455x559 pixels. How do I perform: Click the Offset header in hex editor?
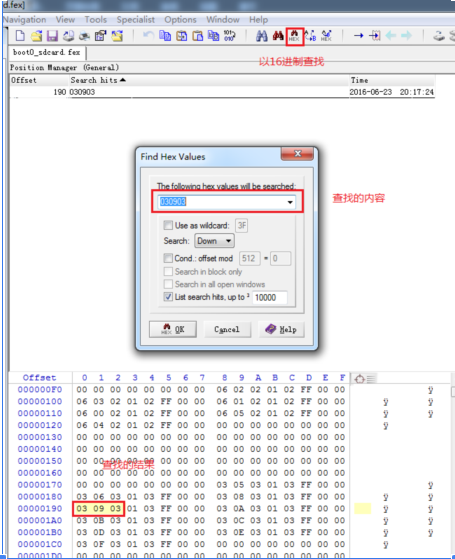coord(39,378)
